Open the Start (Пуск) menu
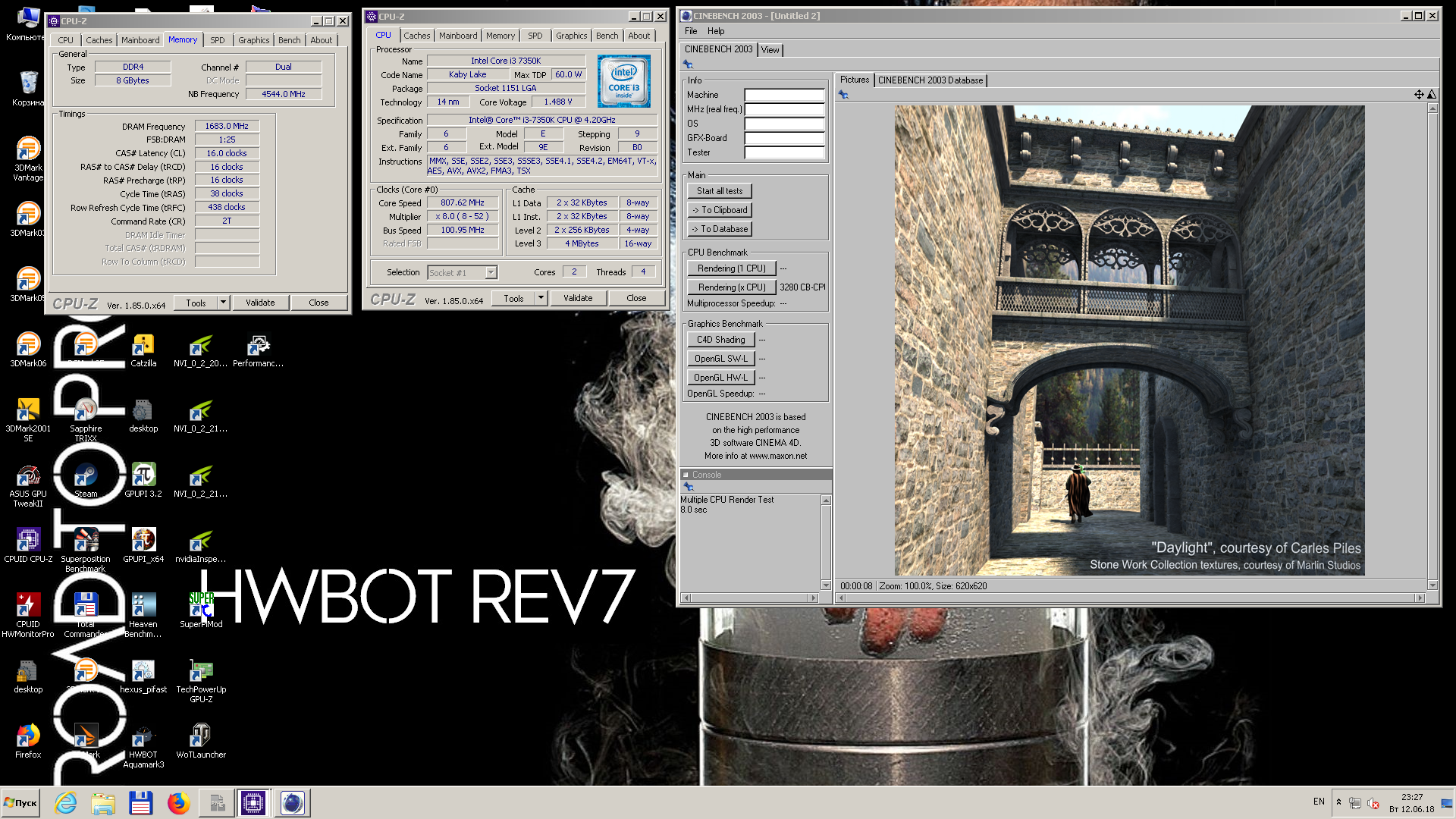 click(x=21, y=802)
